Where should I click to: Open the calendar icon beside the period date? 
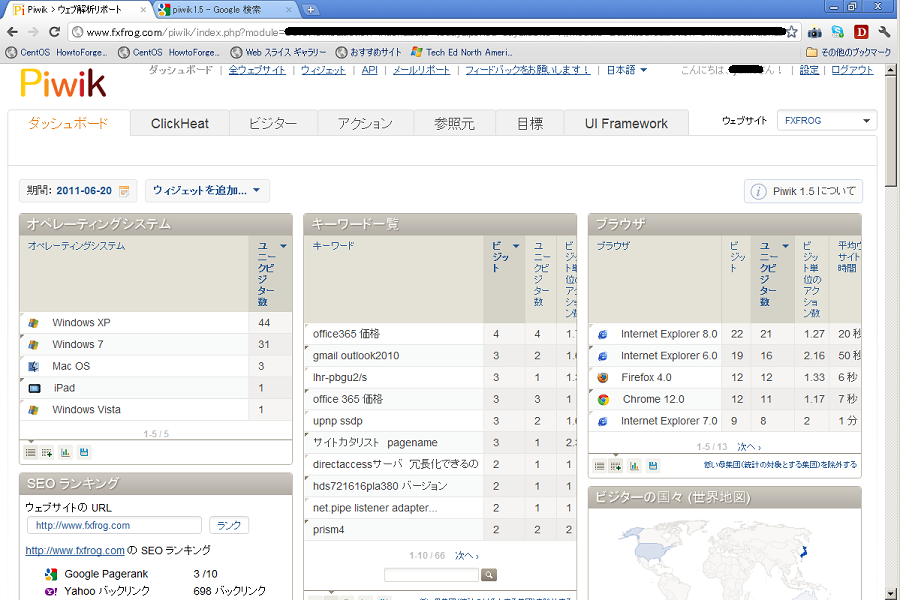124,191
